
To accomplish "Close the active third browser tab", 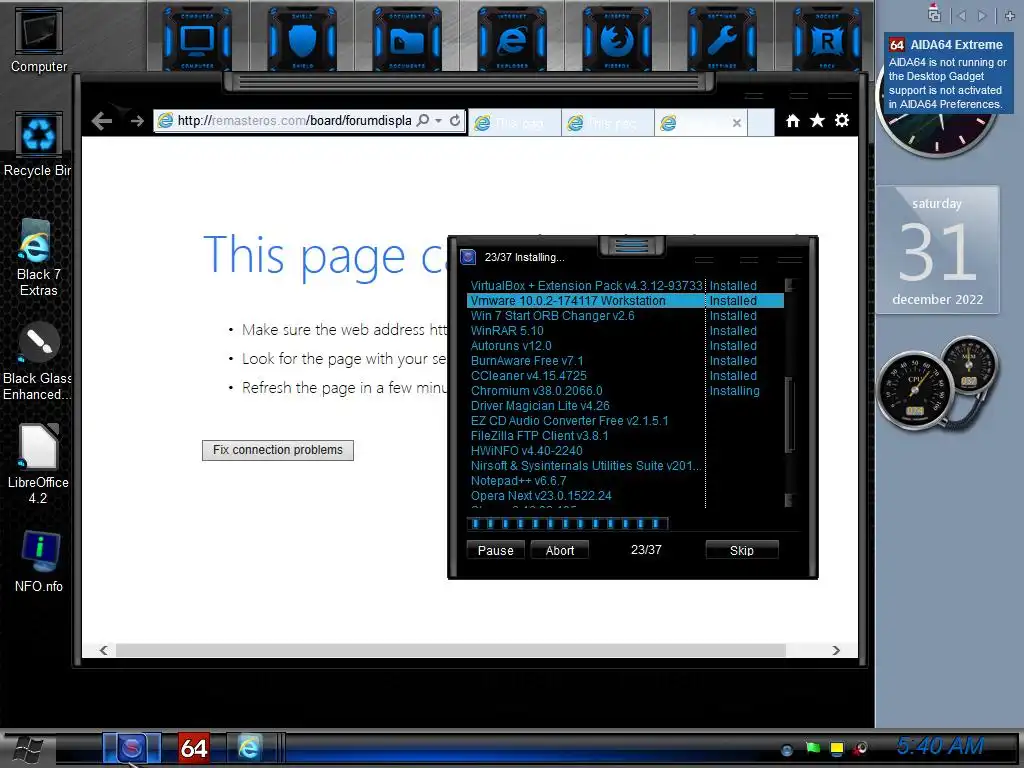I will (737, 123).
